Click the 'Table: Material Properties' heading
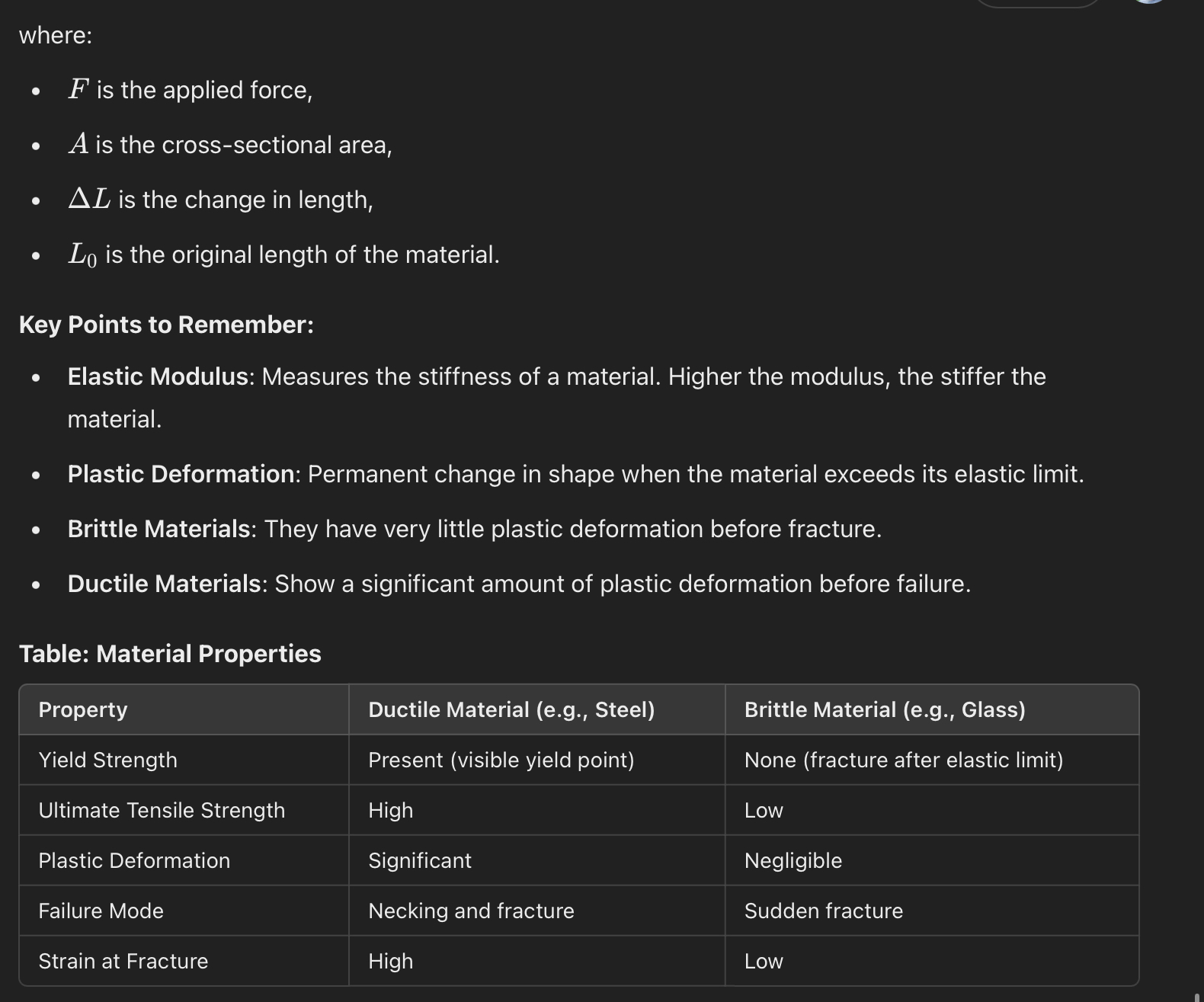The width and height of the screenshot is (1204, 1002). (x=170, y=654)
